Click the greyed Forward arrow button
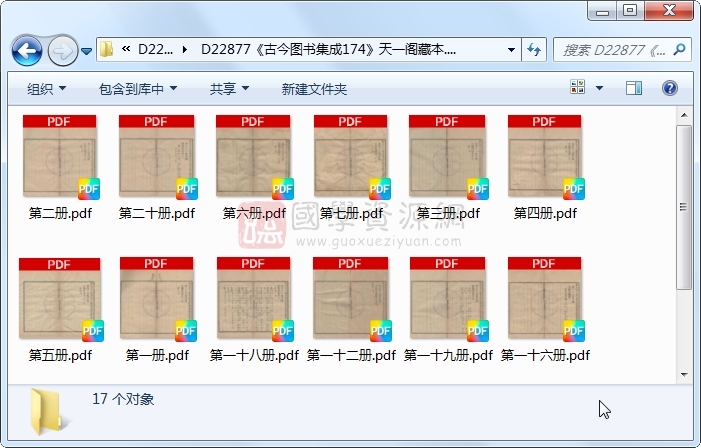 pos(62,51)
